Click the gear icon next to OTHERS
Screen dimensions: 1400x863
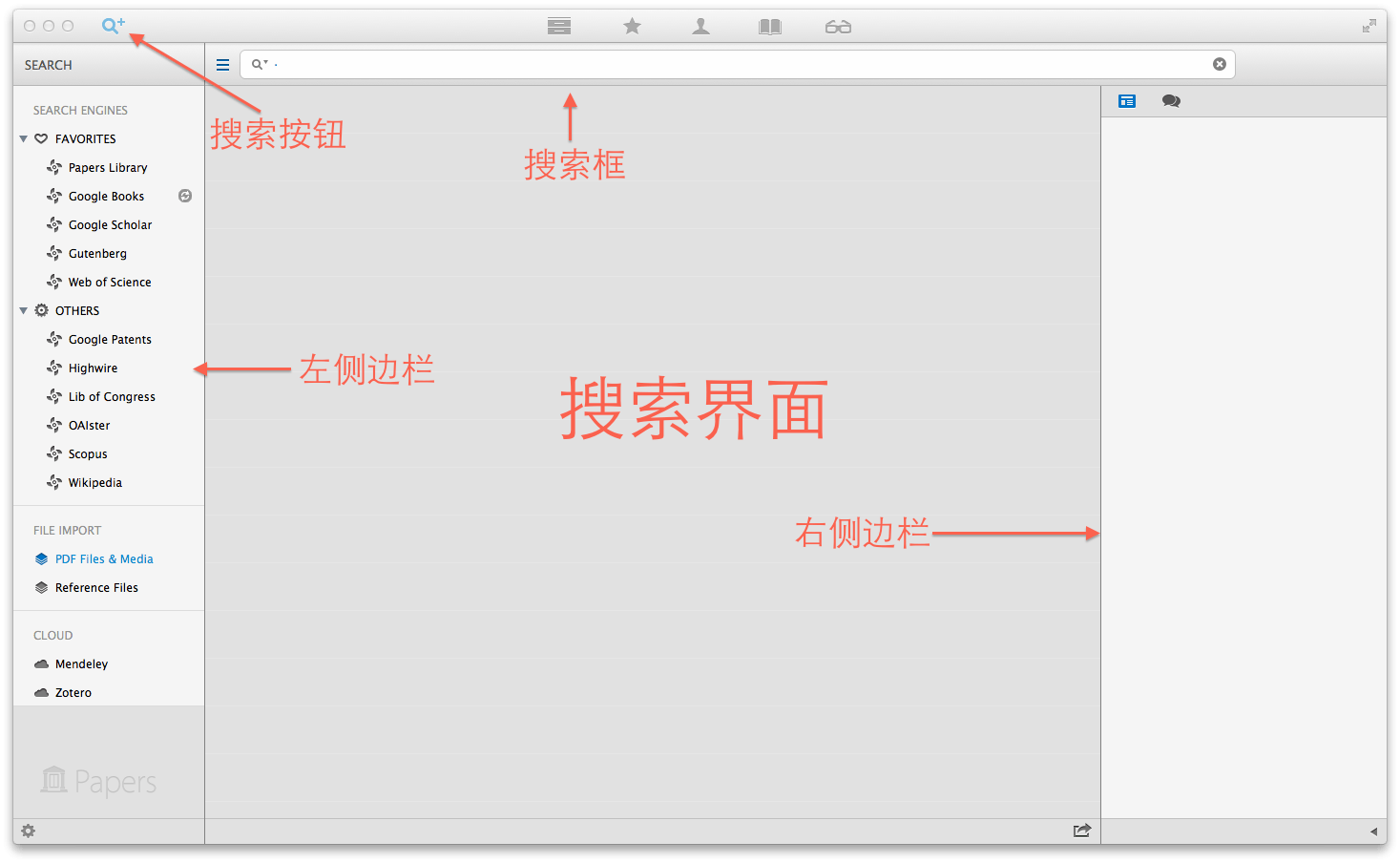41,310
